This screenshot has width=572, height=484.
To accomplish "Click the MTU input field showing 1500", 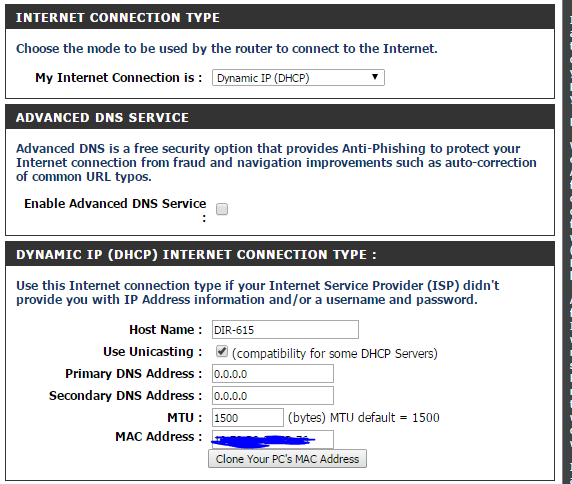I will (248, 418).
